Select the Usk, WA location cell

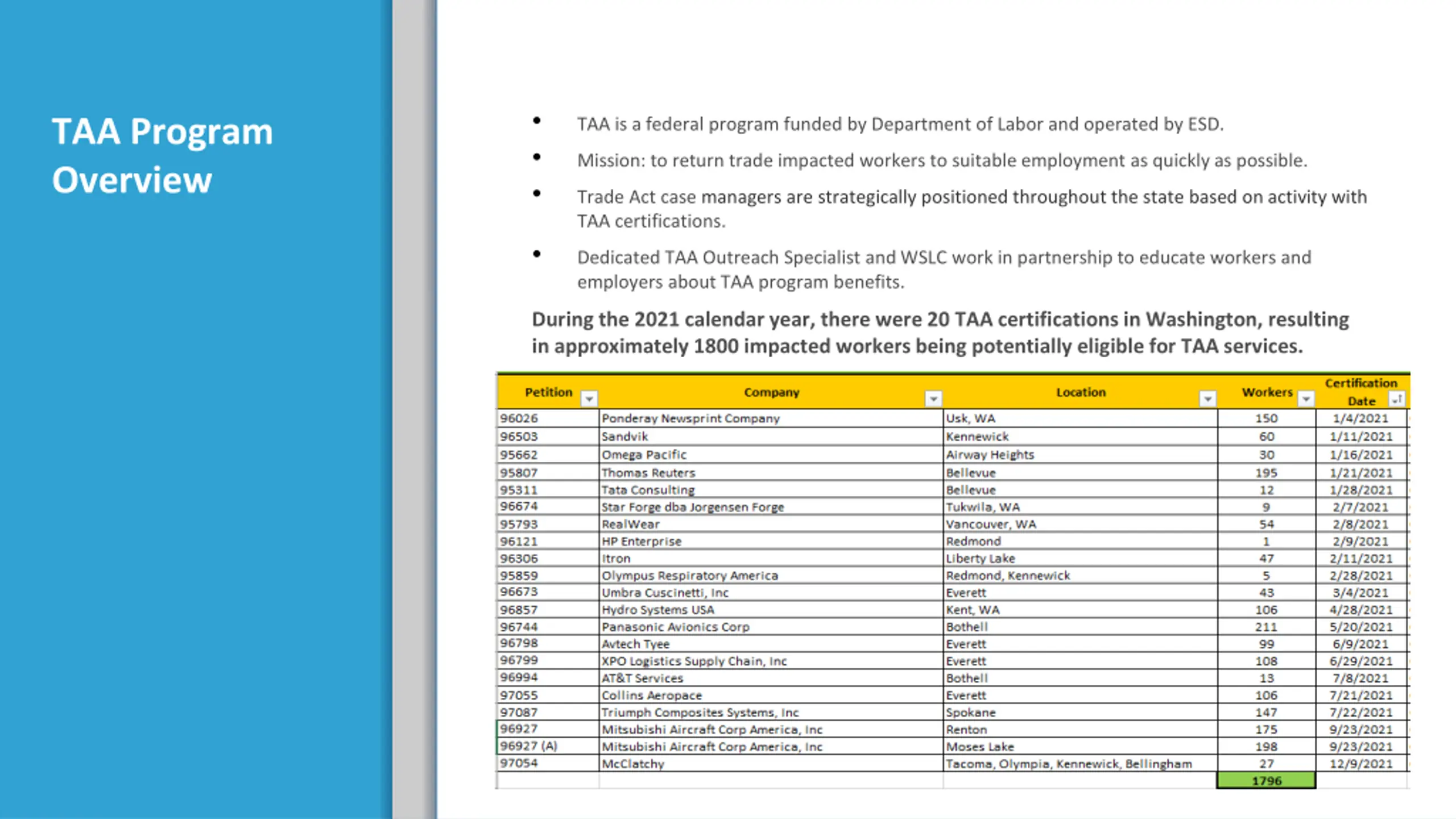1081,418
